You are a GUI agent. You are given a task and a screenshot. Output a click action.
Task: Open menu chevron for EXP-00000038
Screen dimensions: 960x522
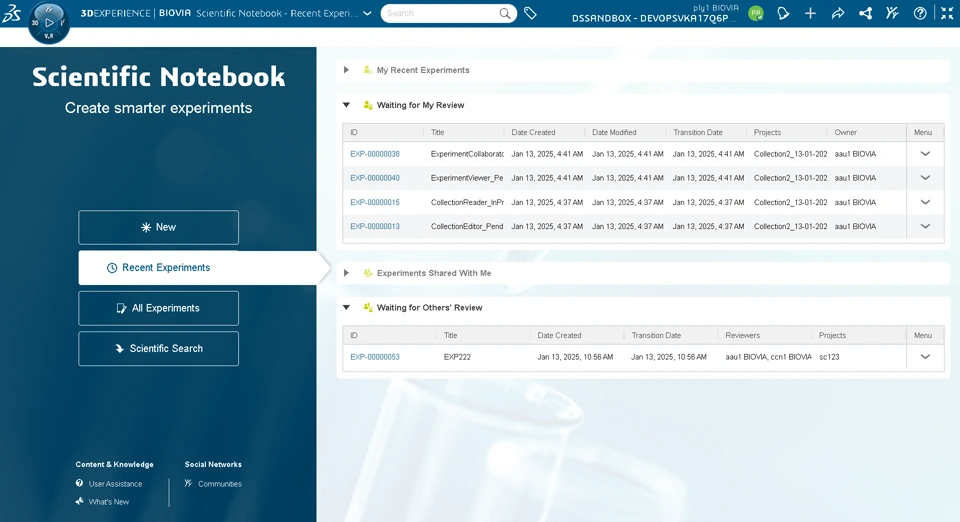[x=925, y=154]
